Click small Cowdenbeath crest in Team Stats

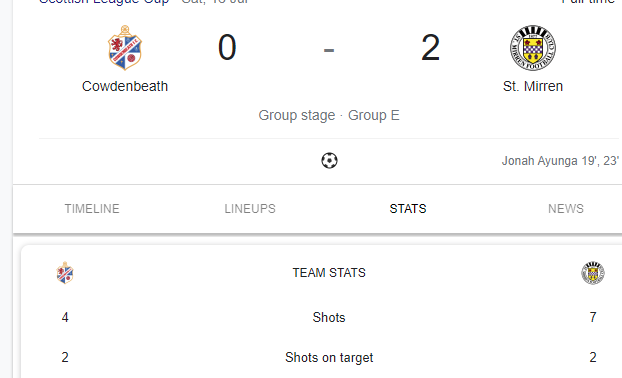pos(65,273)
